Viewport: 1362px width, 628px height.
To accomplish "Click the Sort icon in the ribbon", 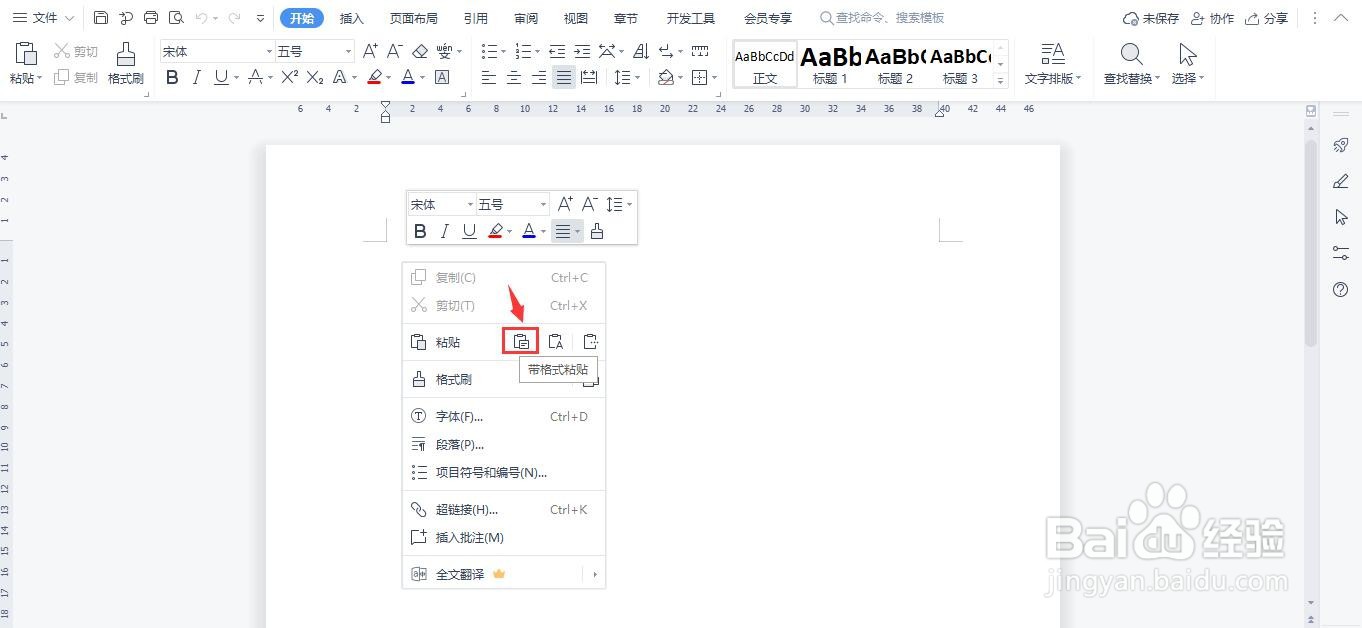I will 641,51.
